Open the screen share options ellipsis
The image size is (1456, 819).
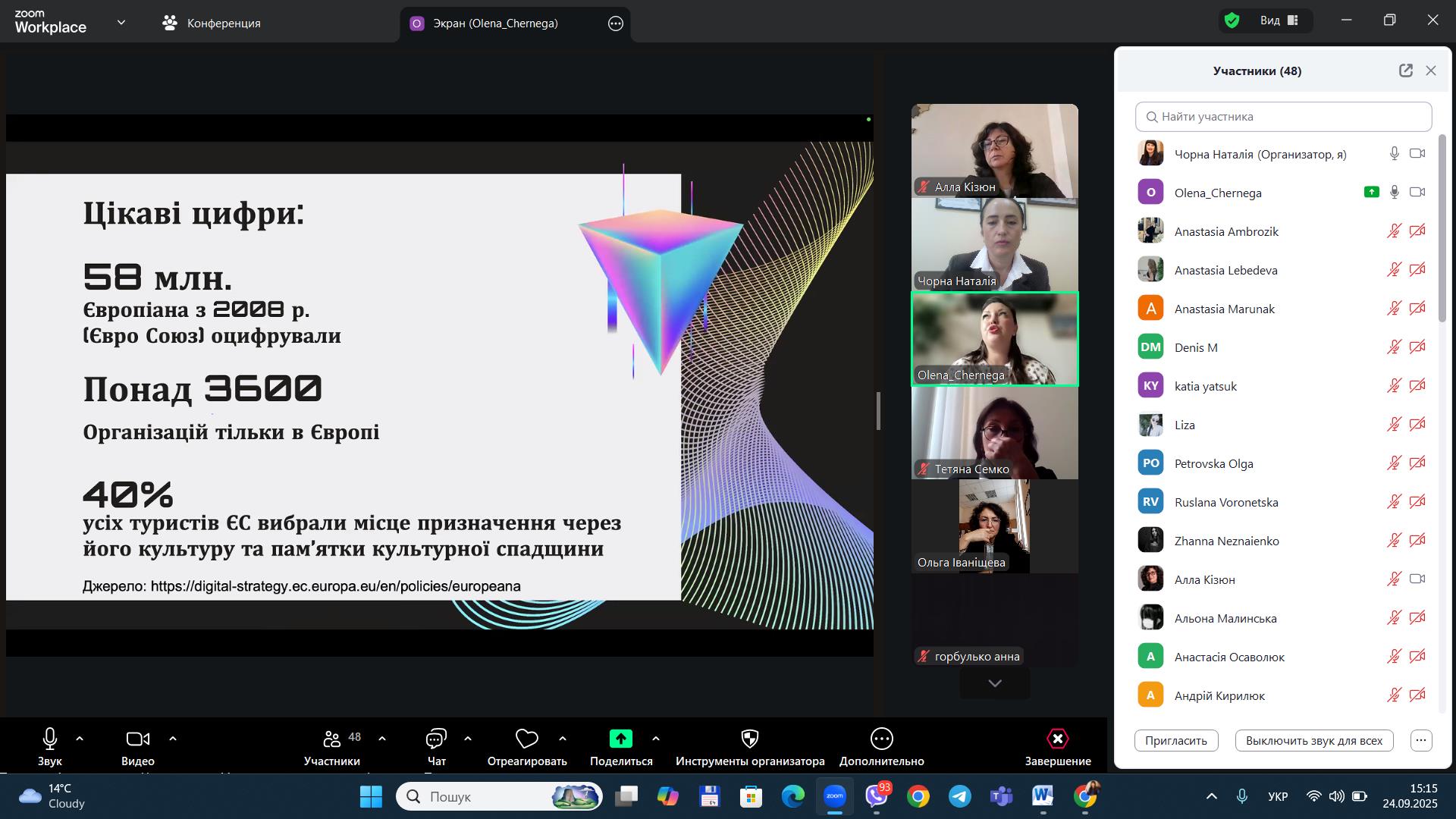pos(616,24)
